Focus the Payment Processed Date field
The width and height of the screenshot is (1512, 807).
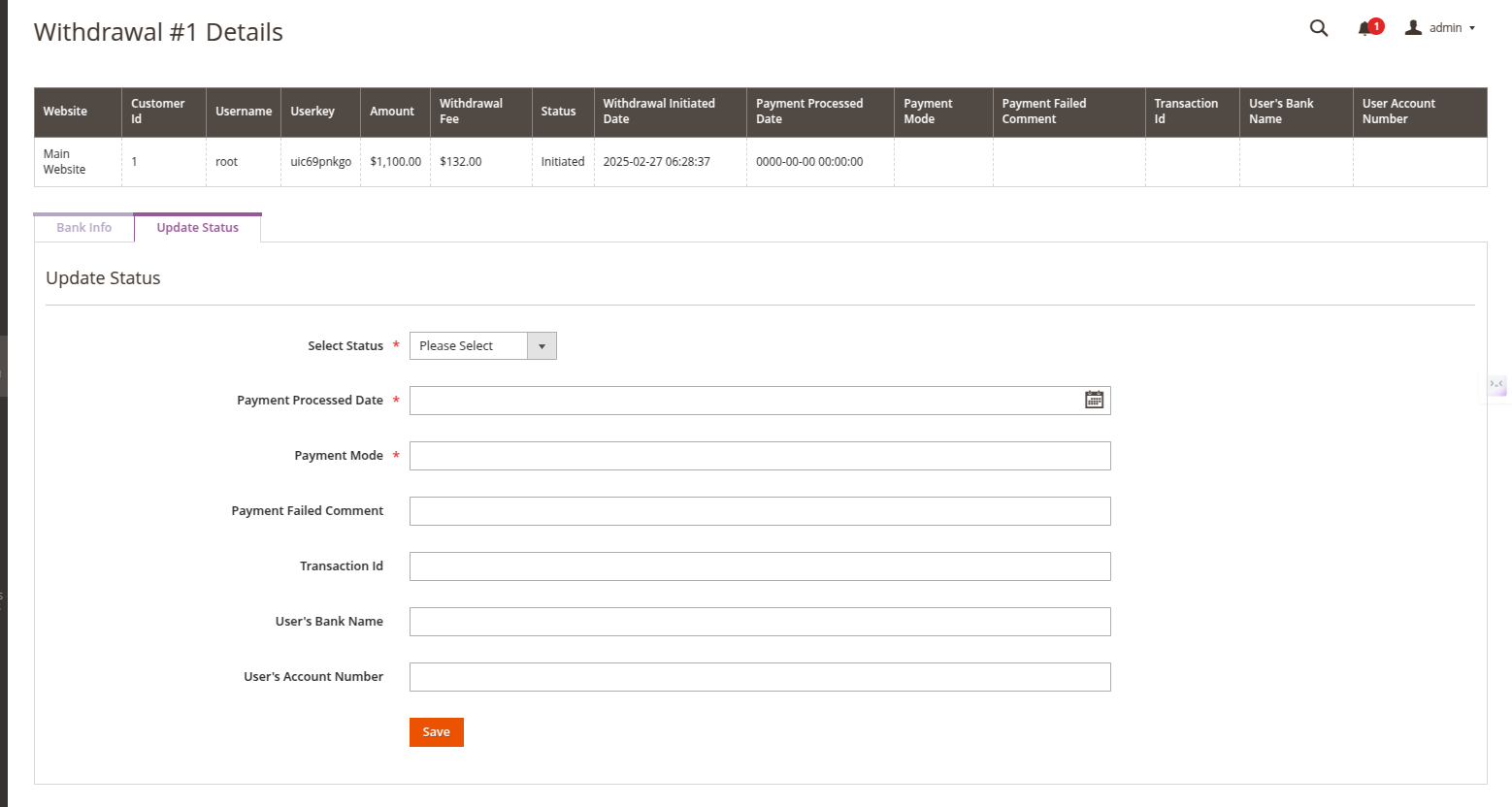[x=742, y=401]
